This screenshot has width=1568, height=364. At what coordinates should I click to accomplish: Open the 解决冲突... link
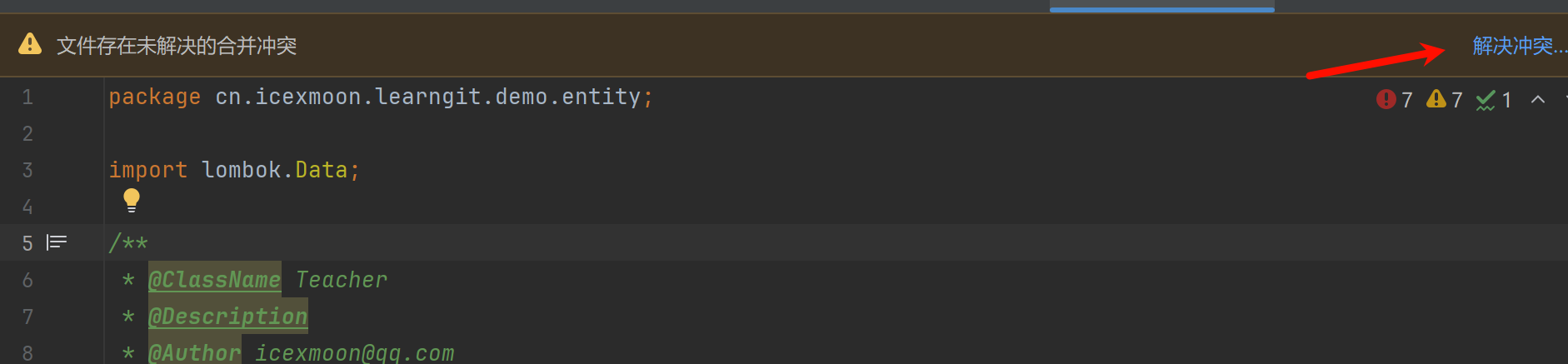[1518, 46]
